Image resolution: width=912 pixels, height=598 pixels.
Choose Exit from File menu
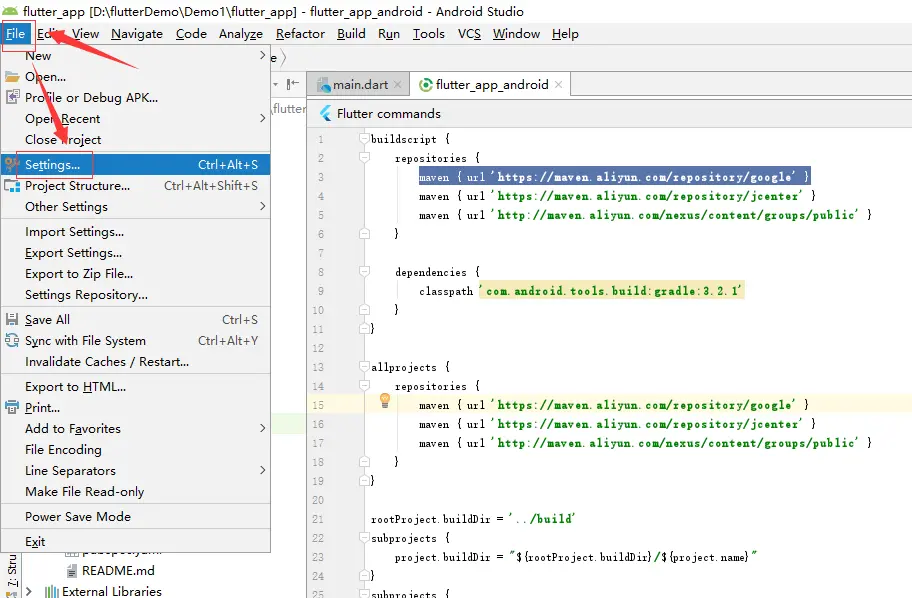(x=136, y=542)
